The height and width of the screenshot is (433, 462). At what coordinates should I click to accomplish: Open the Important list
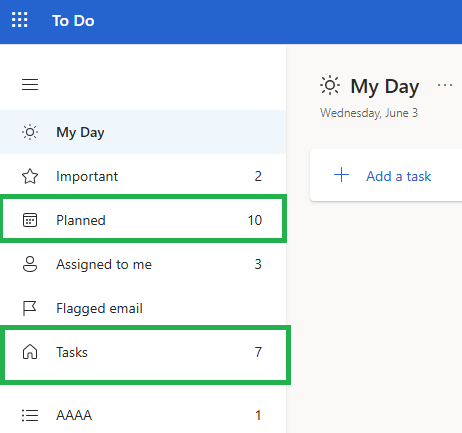[143, 176]
